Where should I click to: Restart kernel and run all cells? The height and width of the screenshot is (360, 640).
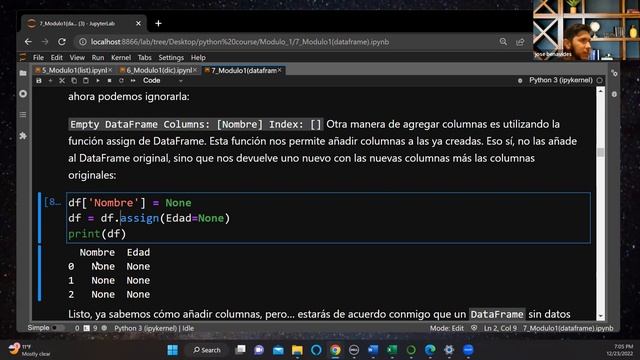click(133, 81)
